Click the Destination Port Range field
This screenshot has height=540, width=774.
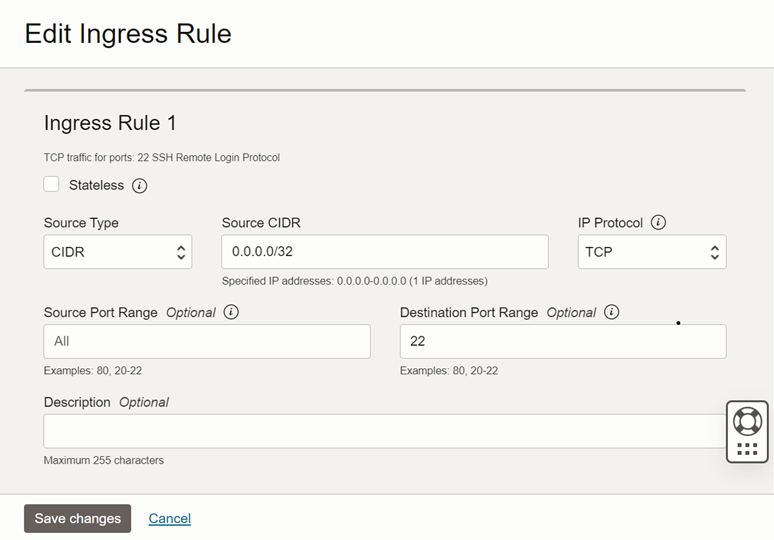coord(563,342)
